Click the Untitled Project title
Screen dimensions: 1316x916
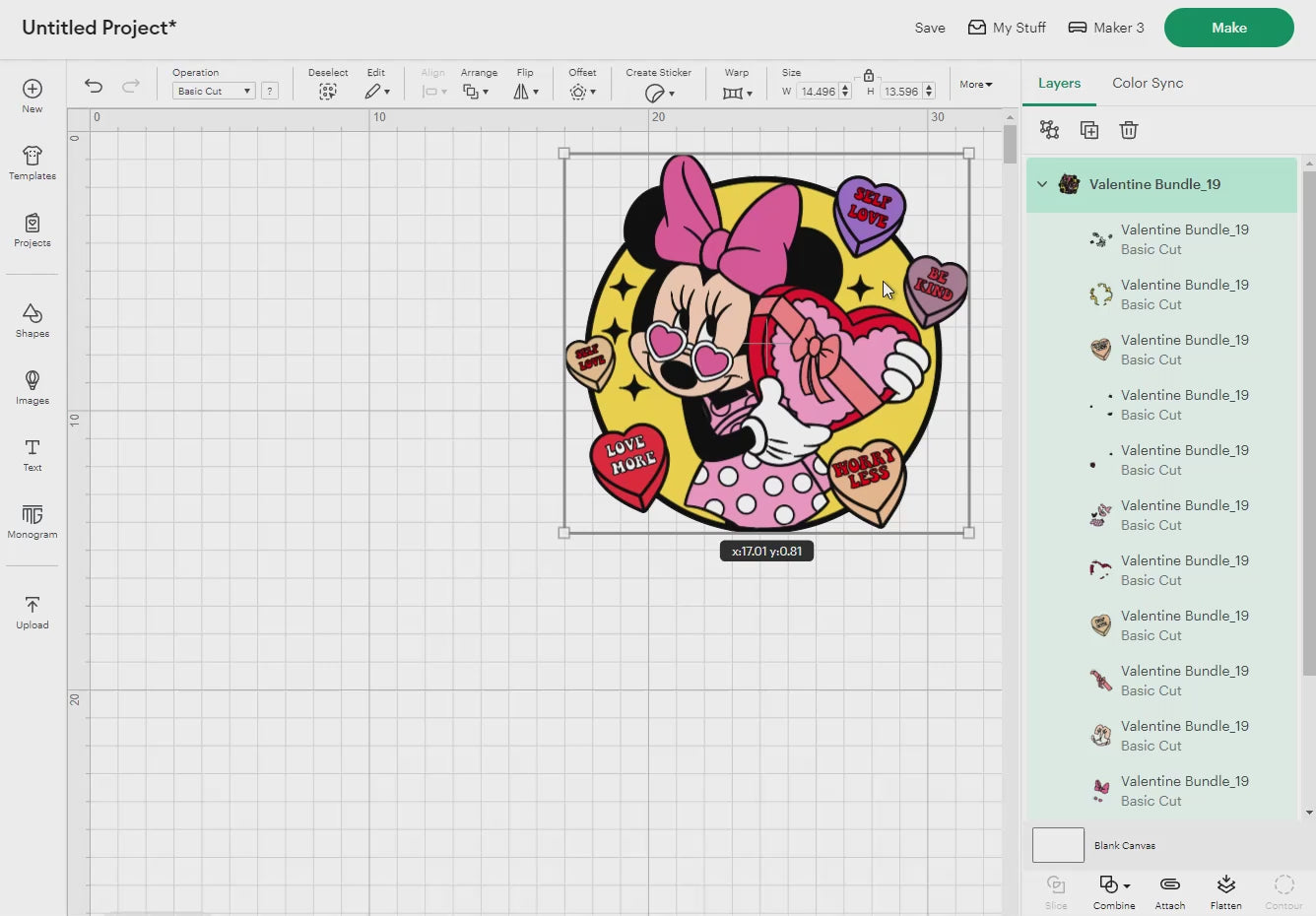pyautogui.click(x=99, y=28)
